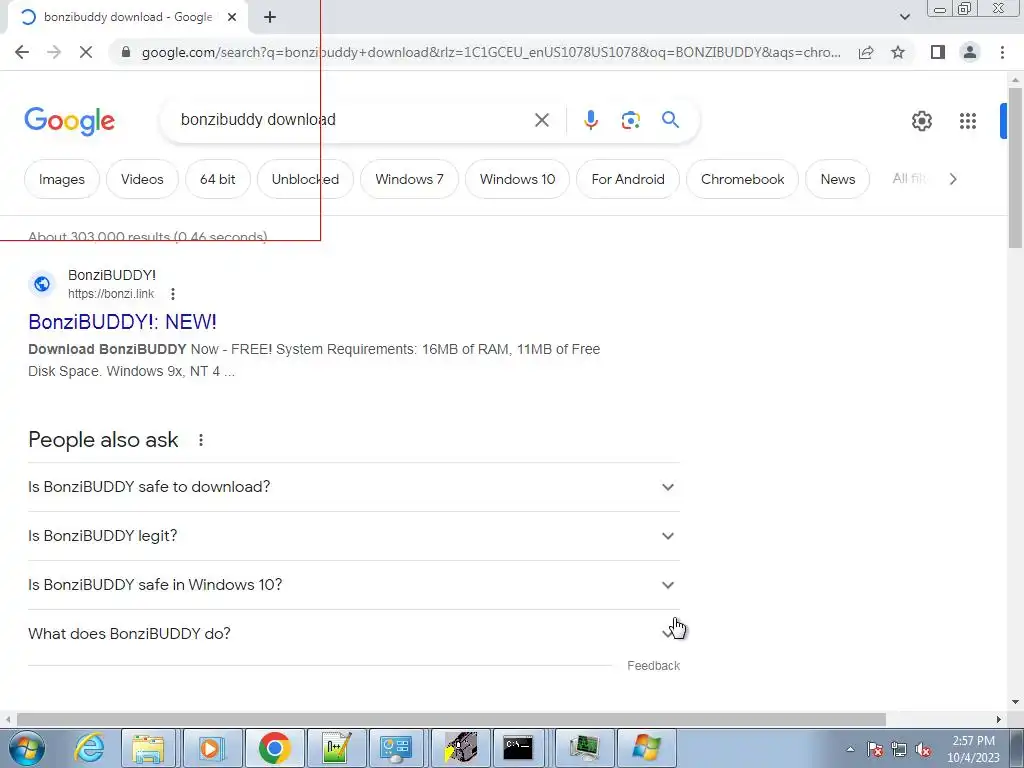Screen dimensions: 1024x768
Task: Launch Internet Explorer from the taskbar
Action: (89, 748)
